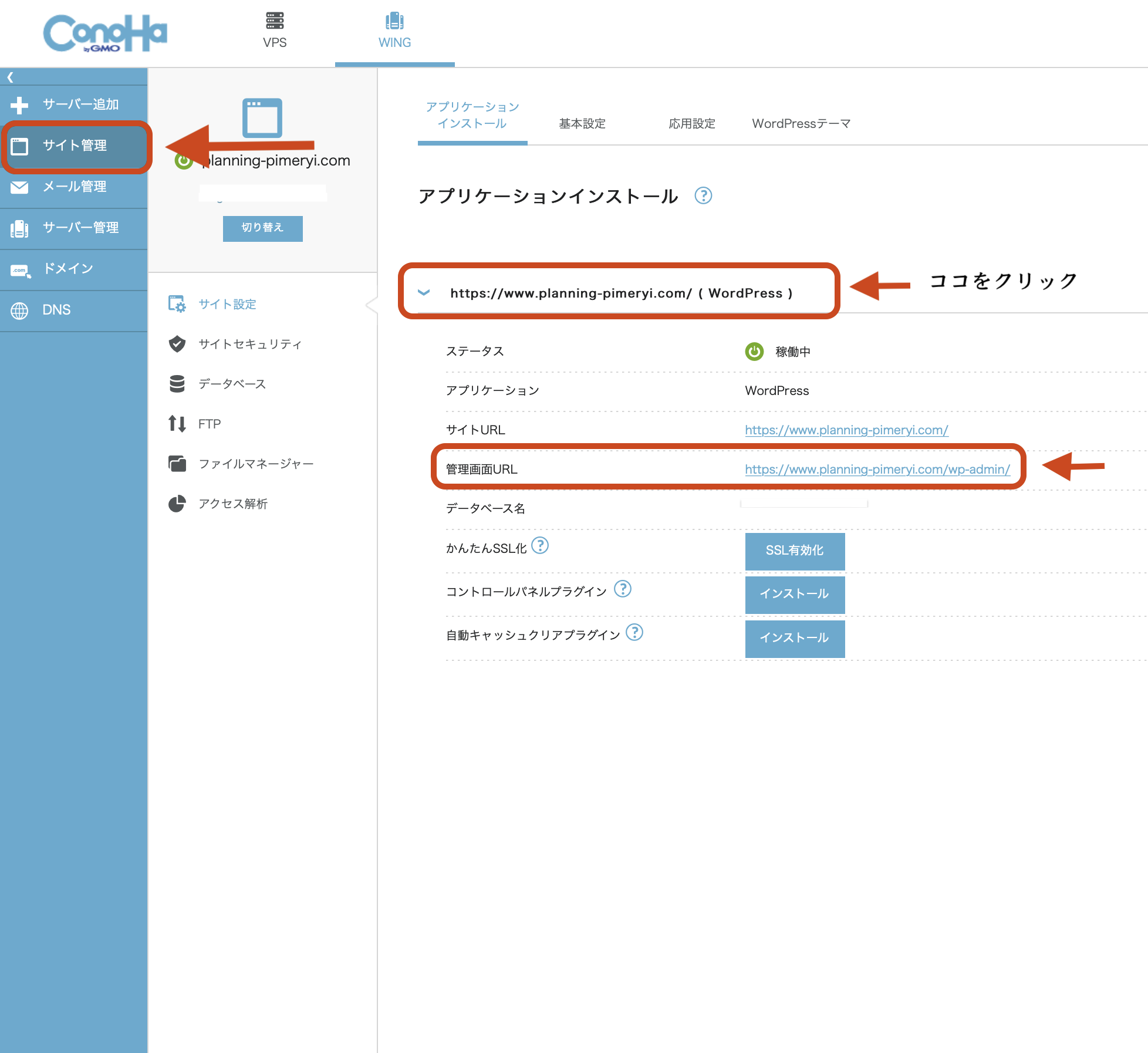Viewport: 1148px width, 1053px height.
Task: Click the green 稼働中 status power icon
Action: tap(754, 352)
